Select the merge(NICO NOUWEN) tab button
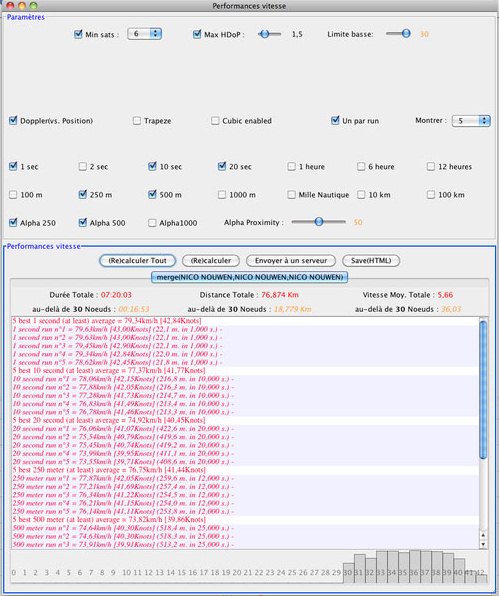Screen dimensions: 499x596 [x=249, y=277]
